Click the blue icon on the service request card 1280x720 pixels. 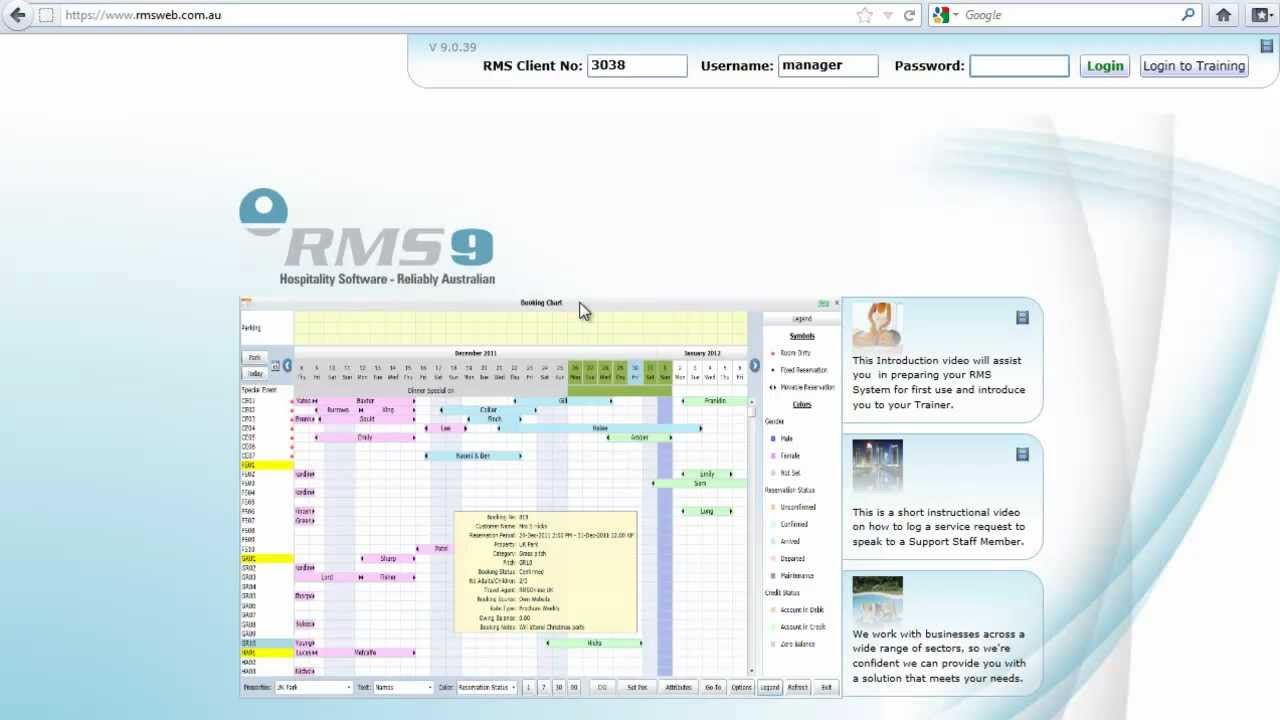(1022, 454)
